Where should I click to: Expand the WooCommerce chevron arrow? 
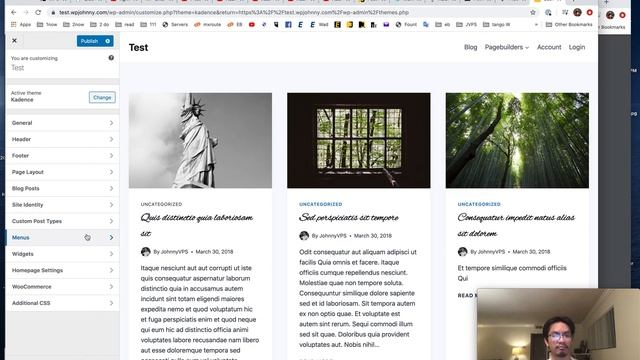pyautogui.click(x=111, y=287)
